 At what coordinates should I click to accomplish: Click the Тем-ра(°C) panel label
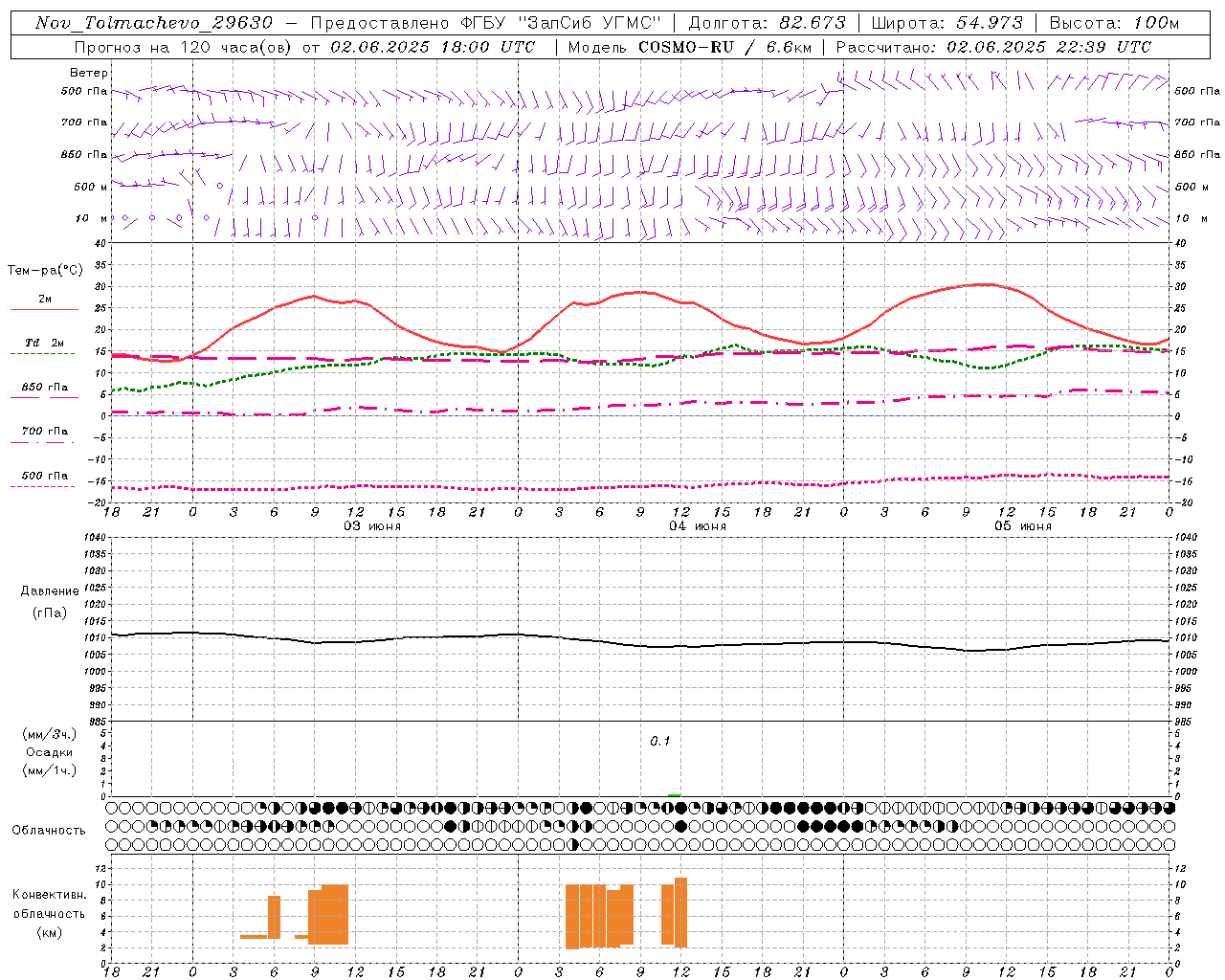tap(45, 271)
